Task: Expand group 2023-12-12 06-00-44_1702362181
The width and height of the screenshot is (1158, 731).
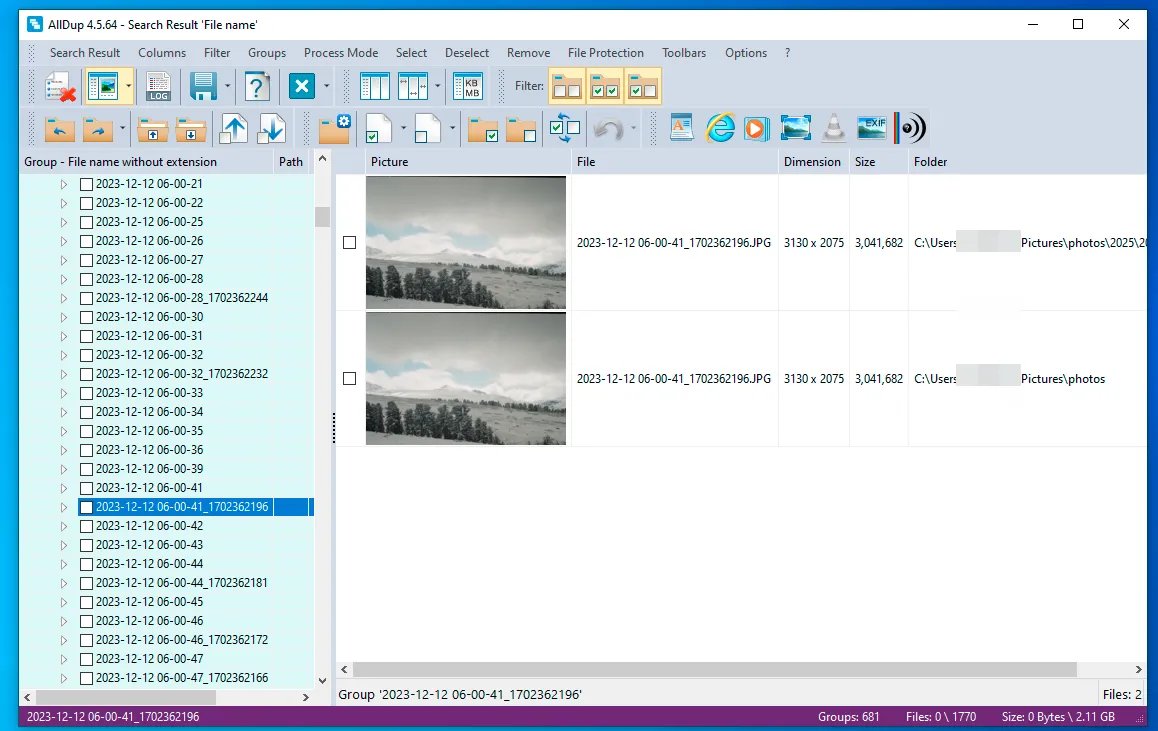Action: 63,583
